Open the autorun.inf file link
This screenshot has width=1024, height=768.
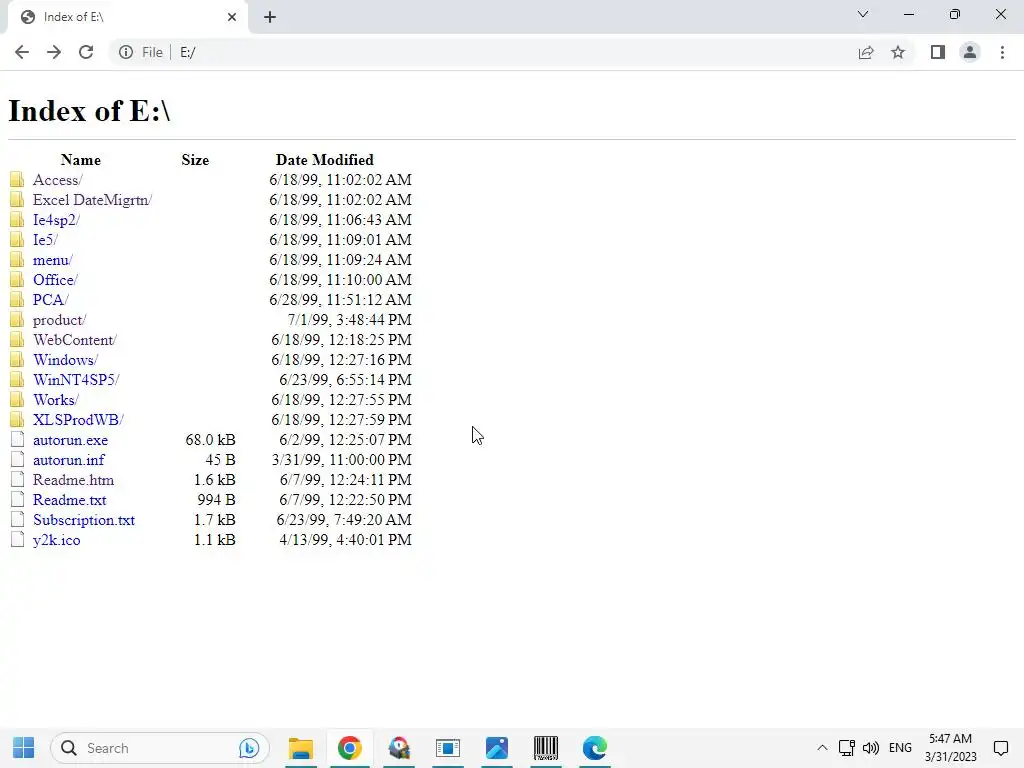[x=69, y=460]
